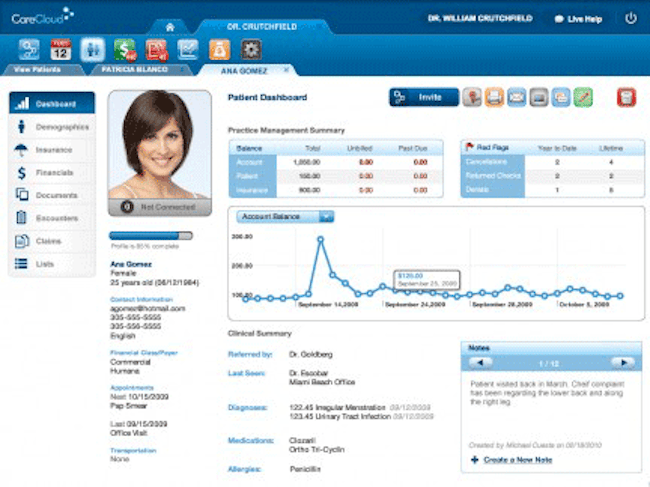
Task: Open Lists in sidebar
Action: (52, 264)
